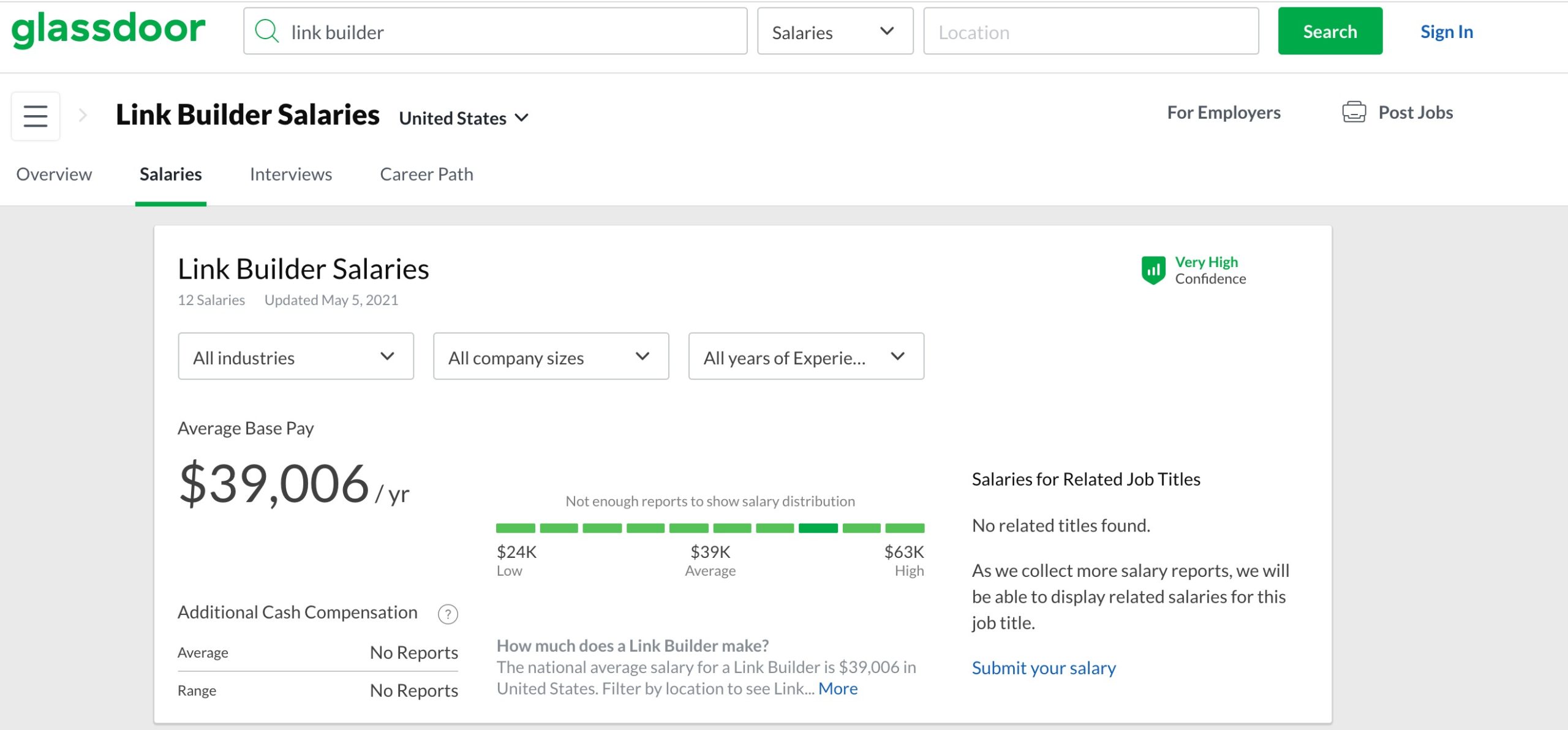1568x730 pixels.
Task: Click the breadcrumb chevron arrow
Action: tap(83, 115)
